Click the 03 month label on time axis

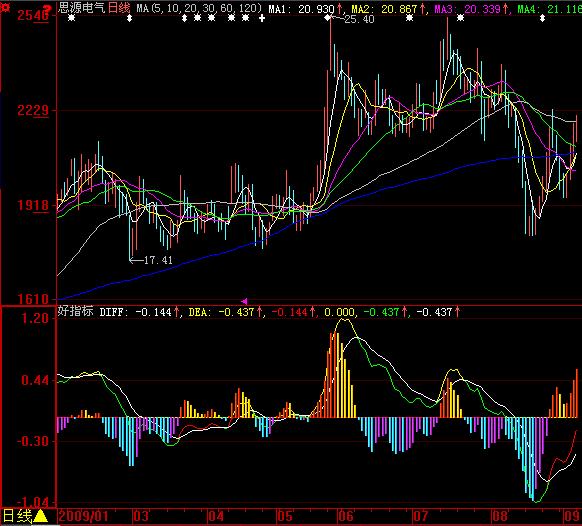tap(141, 516)
